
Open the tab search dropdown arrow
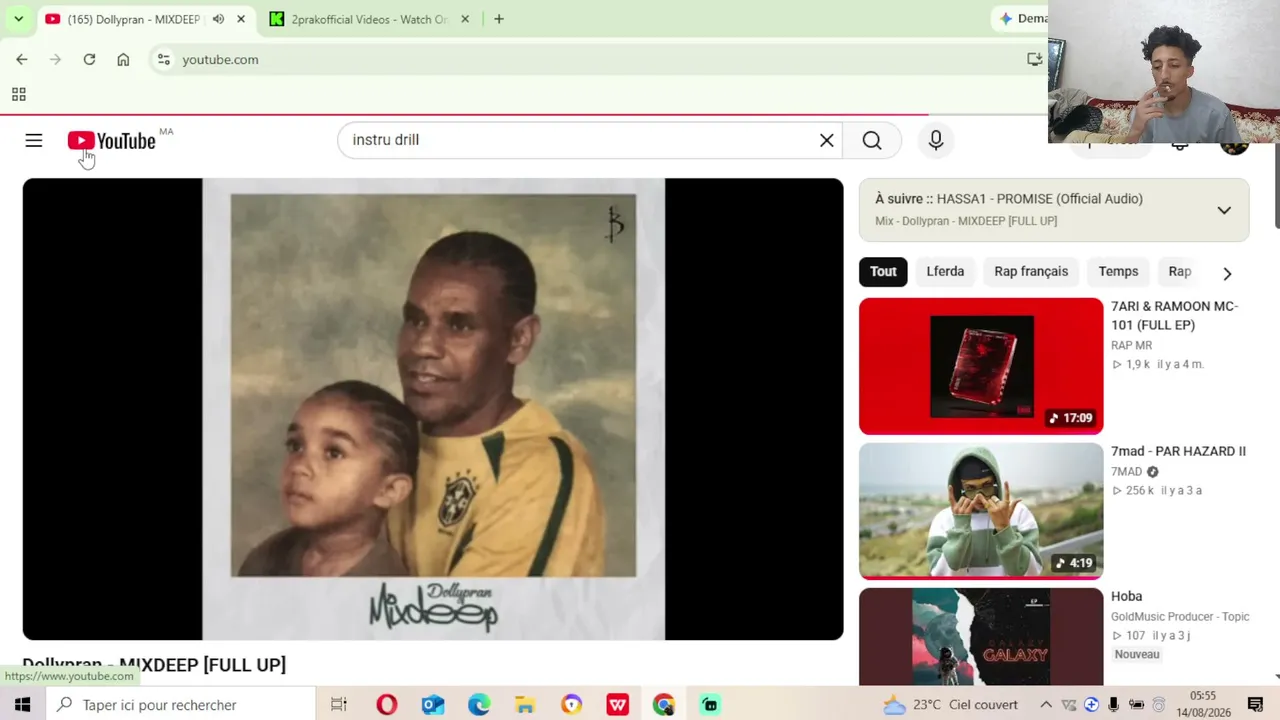click(18, 19)
